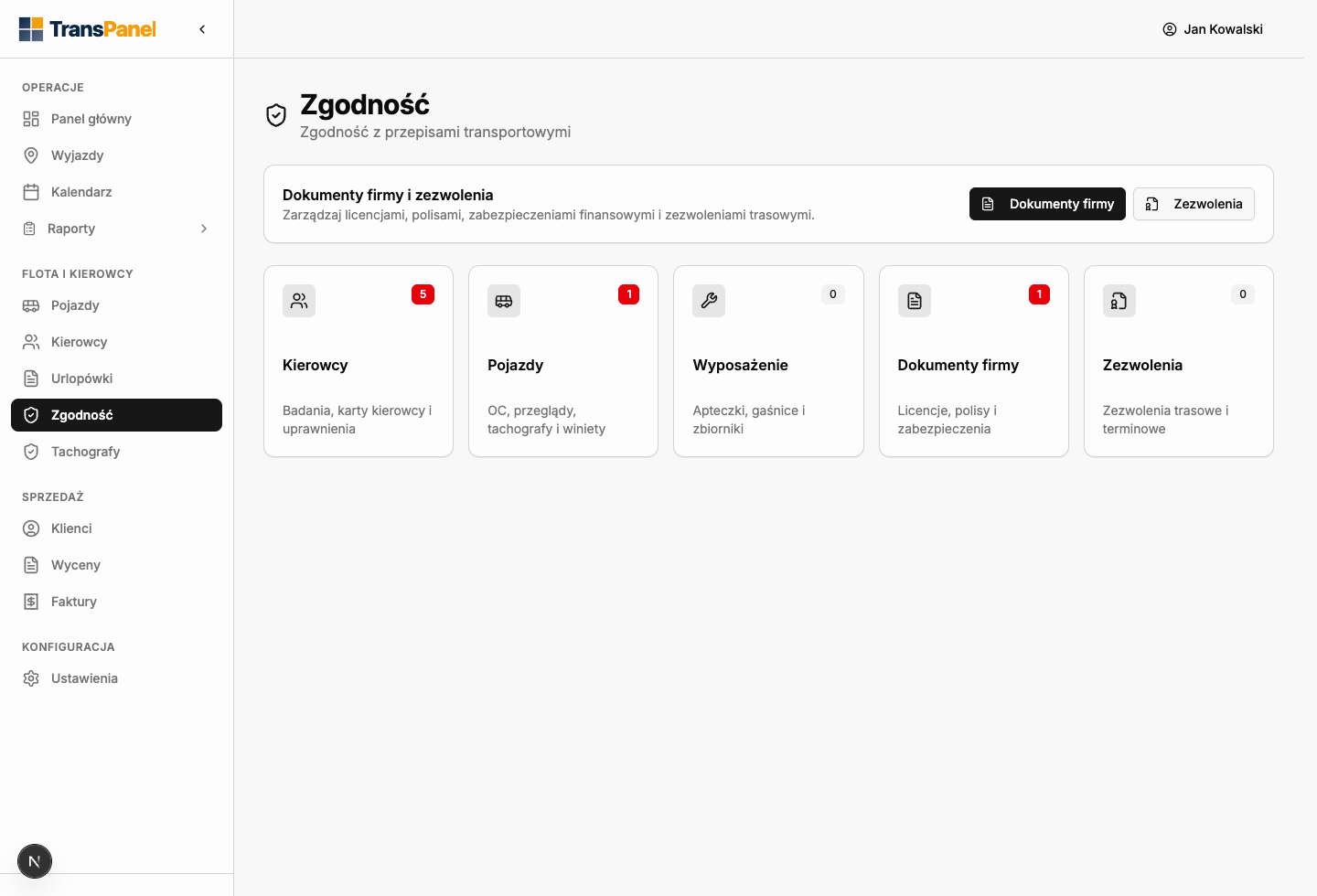This screenshot has height=896, width=1317.
Task: Click the user avatar icon
Action: click(x=1170, y=29)
